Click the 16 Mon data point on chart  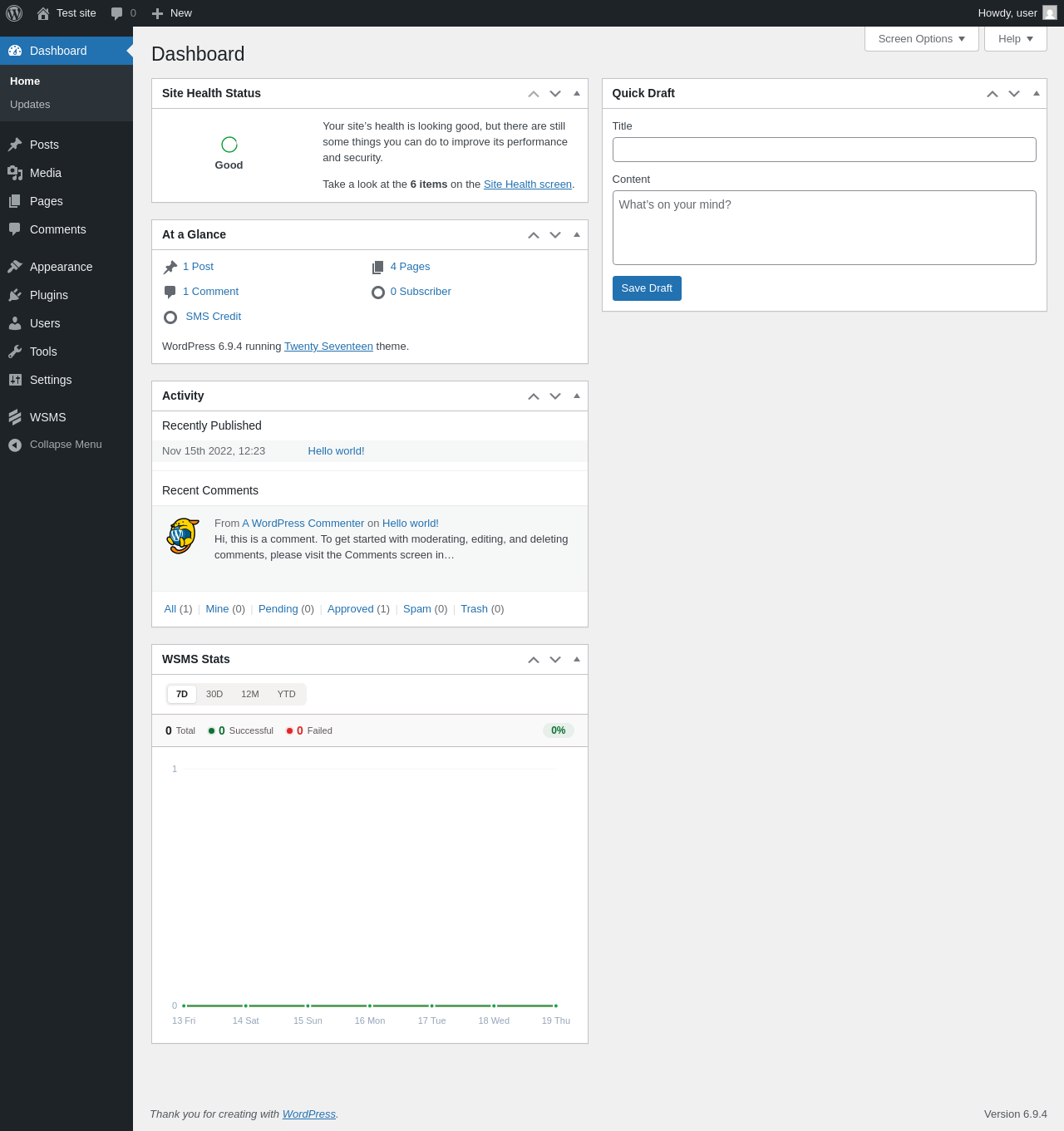click(x=370, y=1006)
